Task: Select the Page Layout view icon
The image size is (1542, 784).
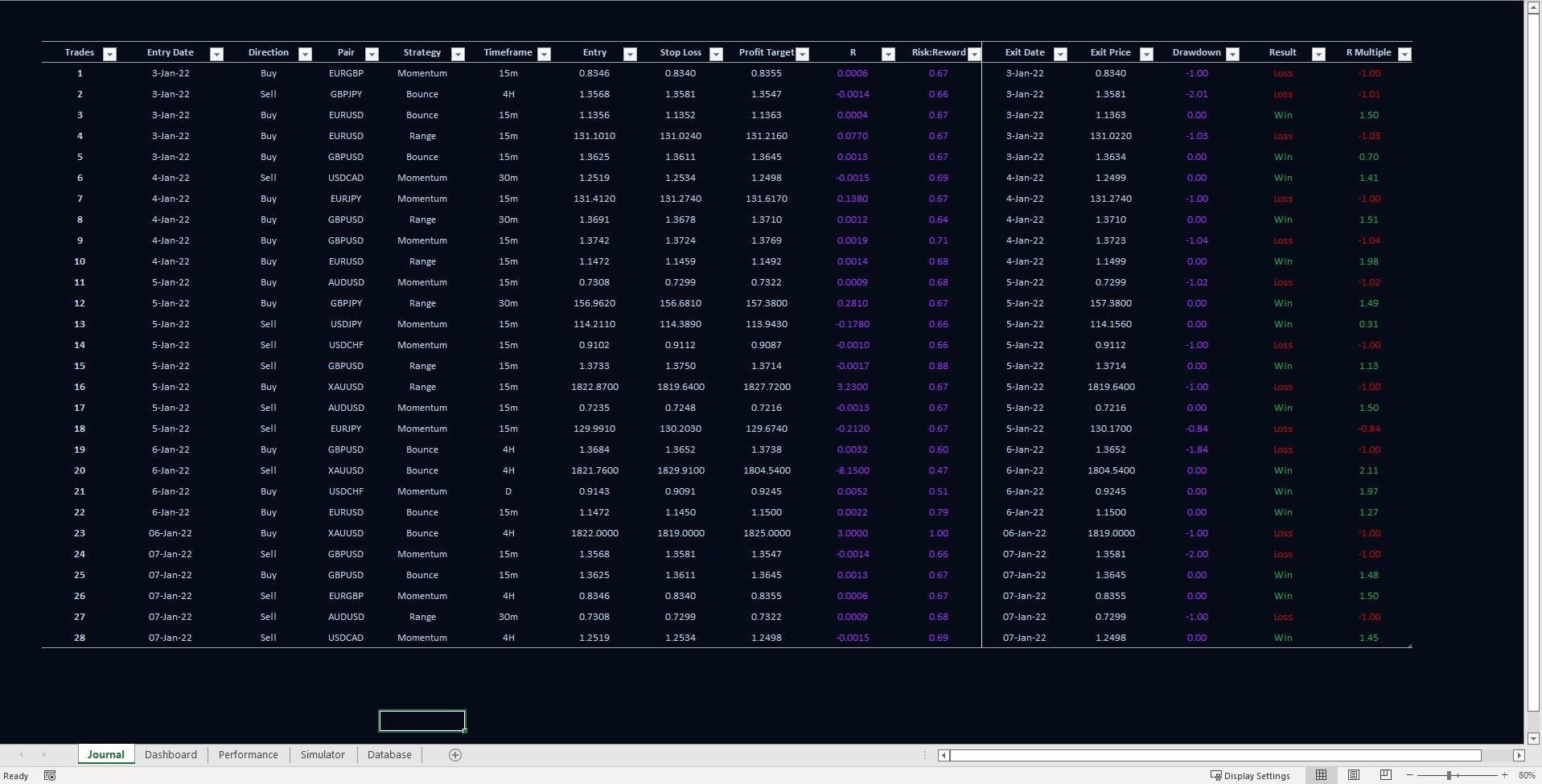Action: coord(1352,774)
